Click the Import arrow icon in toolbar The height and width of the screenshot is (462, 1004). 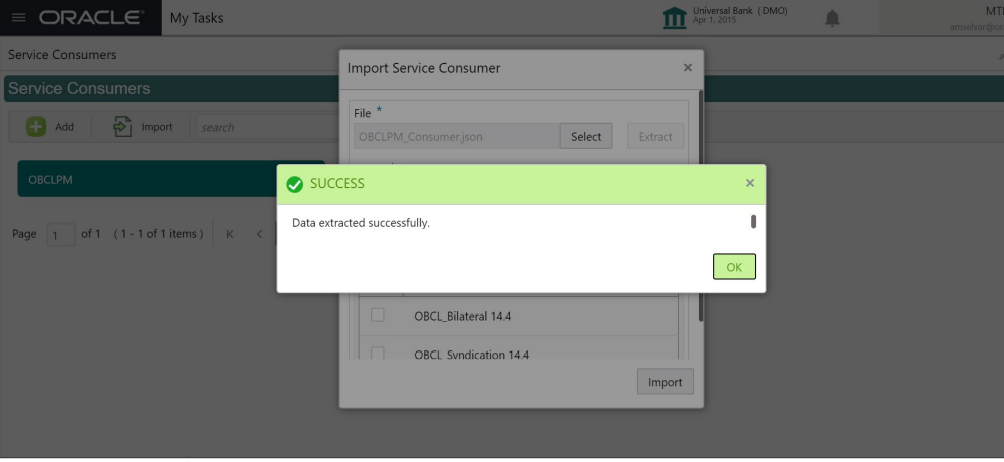[x=122, y=127]
